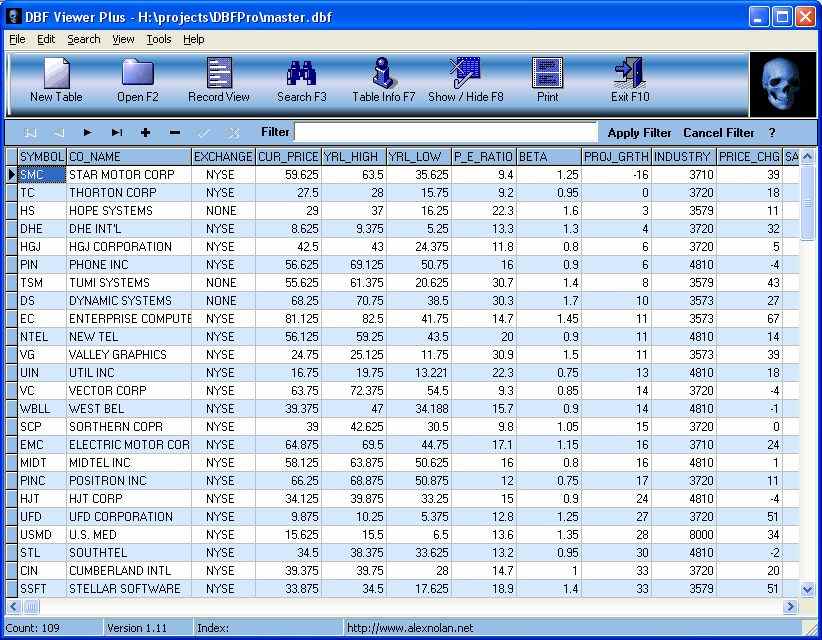
Task: Select the HOPE SYSTEMS cell
Action: tap(129, 211)
